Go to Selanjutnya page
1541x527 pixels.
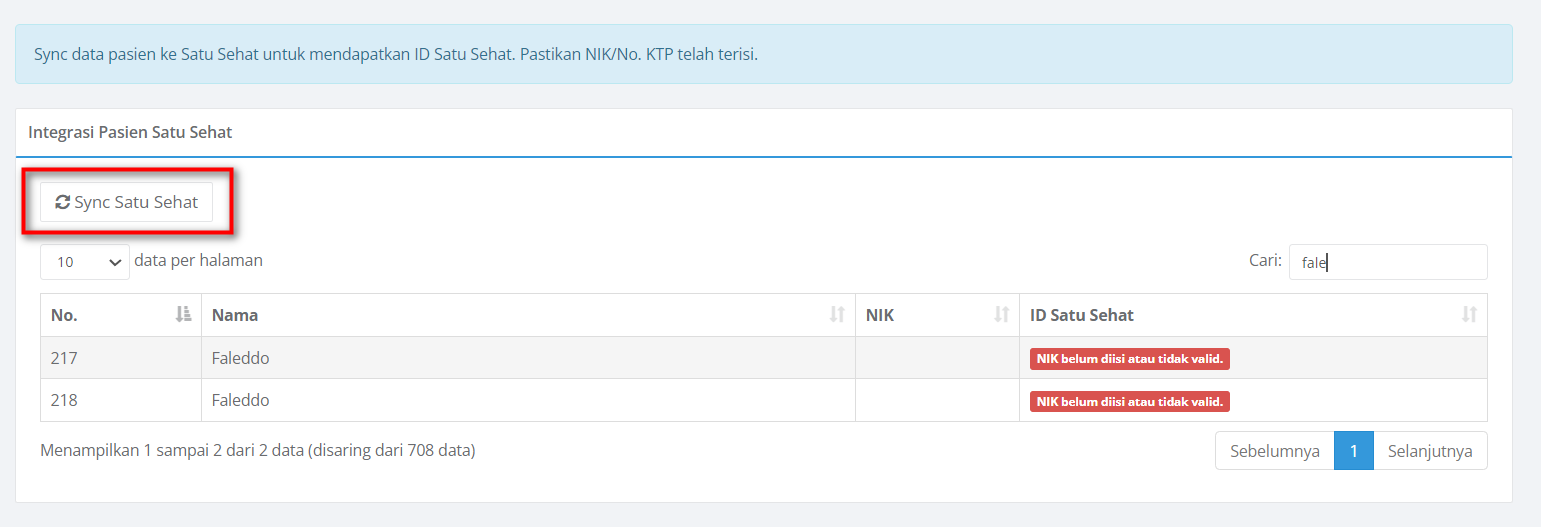coord(1430,451)
